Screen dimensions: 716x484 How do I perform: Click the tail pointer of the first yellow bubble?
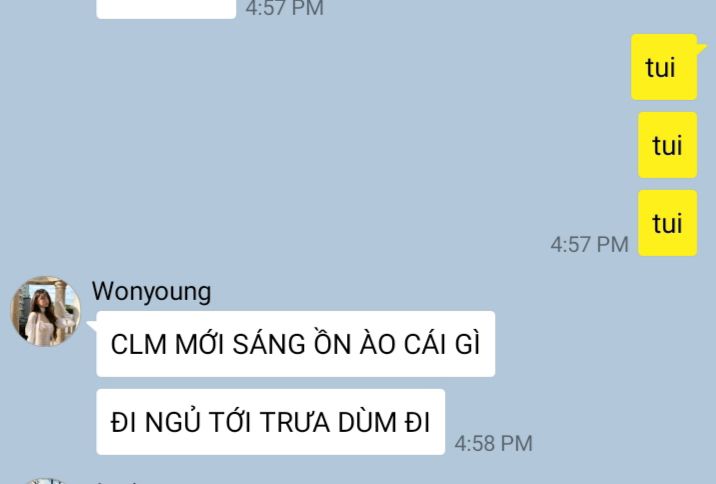(x=702, y=47)
